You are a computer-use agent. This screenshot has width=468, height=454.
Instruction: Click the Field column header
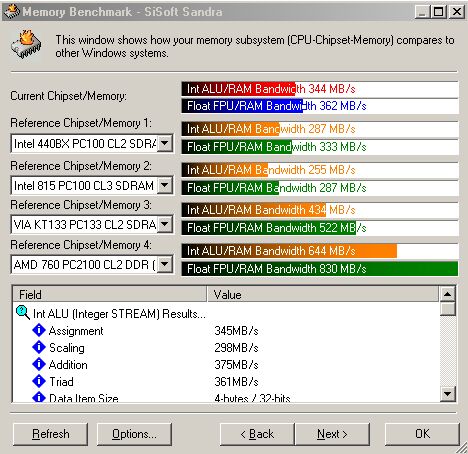(110, 294)
